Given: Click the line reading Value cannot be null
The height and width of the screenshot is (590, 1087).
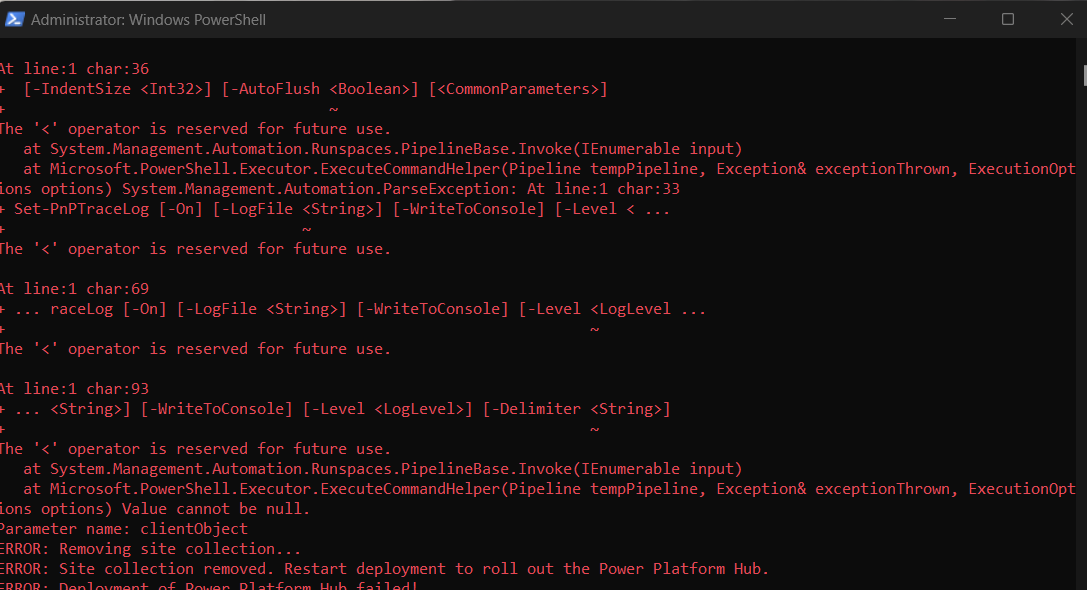Looking at the screenshot, I should click(x=213, y=508).
